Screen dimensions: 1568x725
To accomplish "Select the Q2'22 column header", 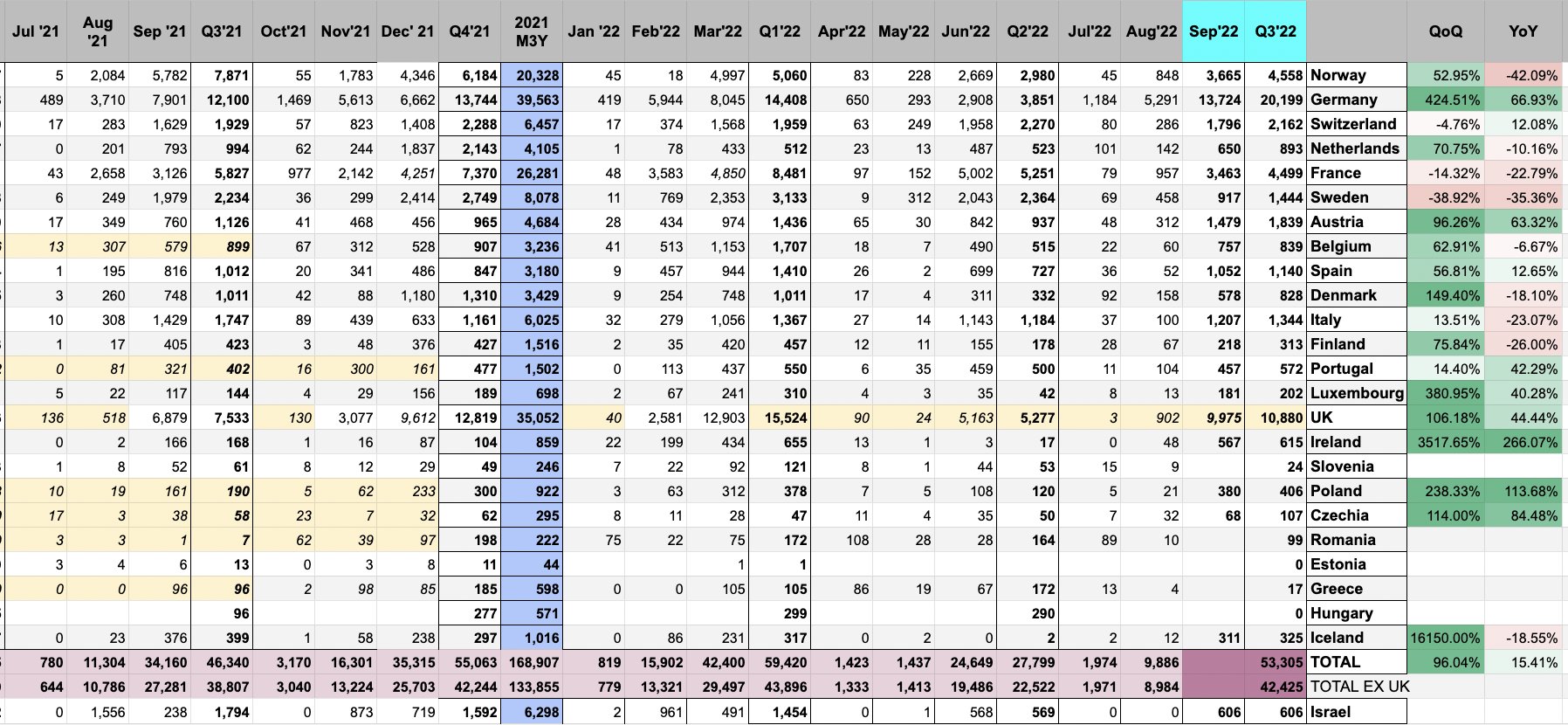I will pos(1028,31).
